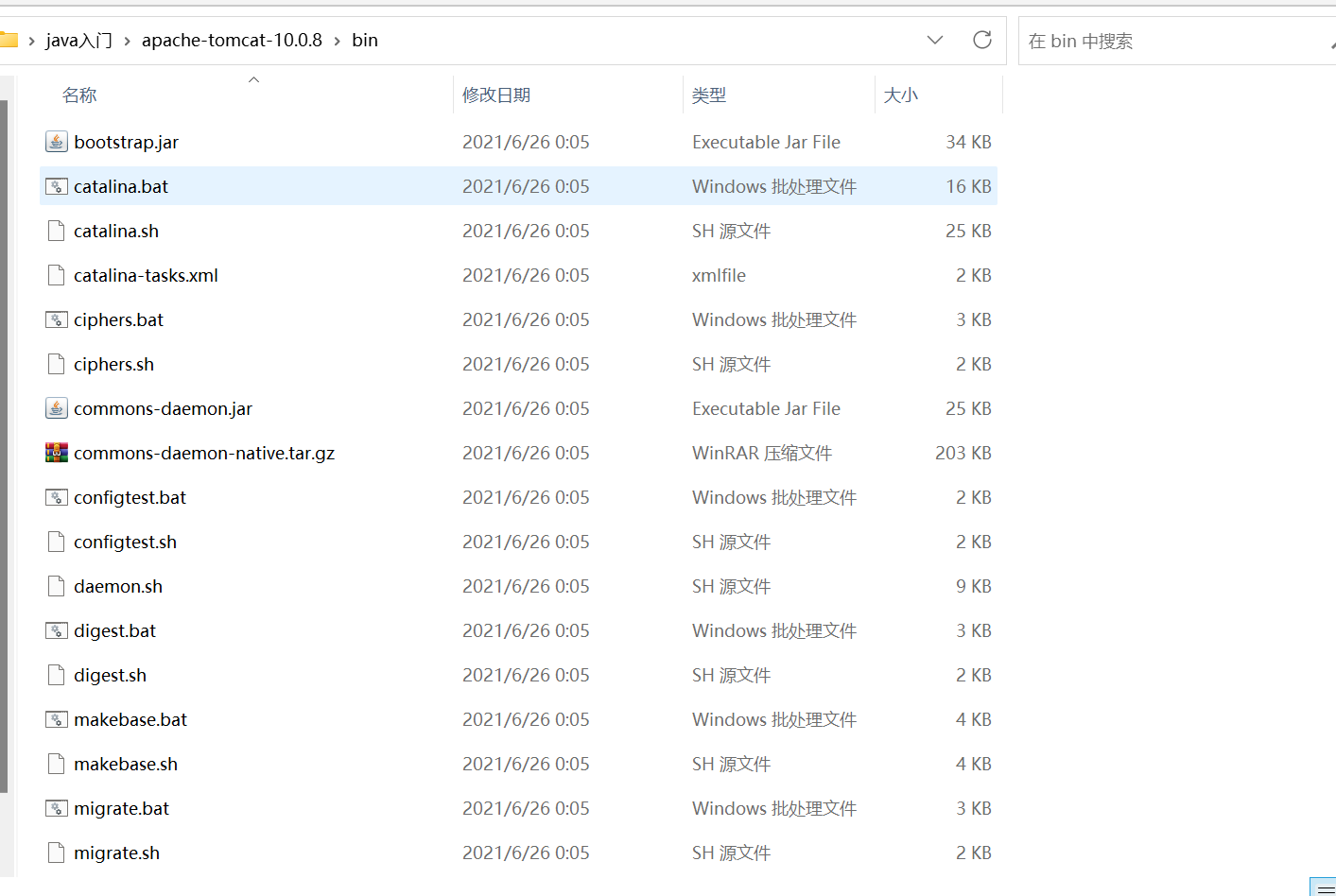Click the configtest.sh file icon
The image size is (1336, 896).
pos(57,542)
